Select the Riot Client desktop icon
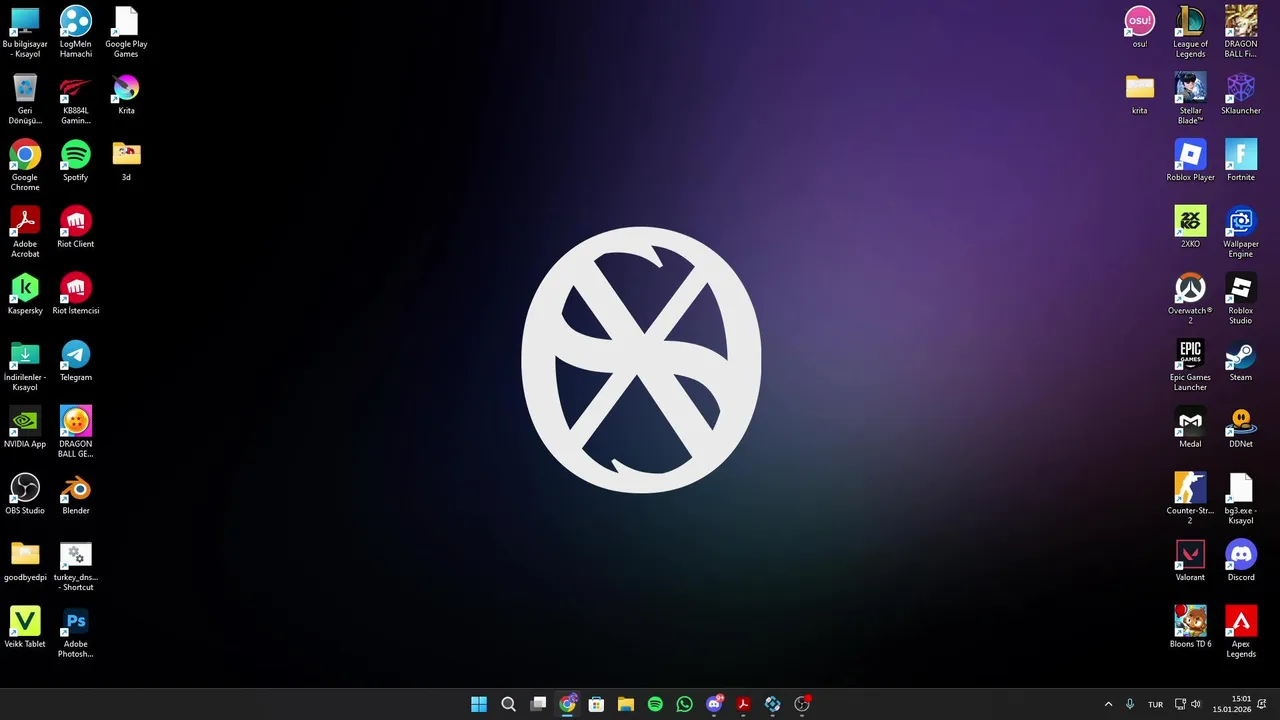The image size is (1280, 720). coord(76,227)
